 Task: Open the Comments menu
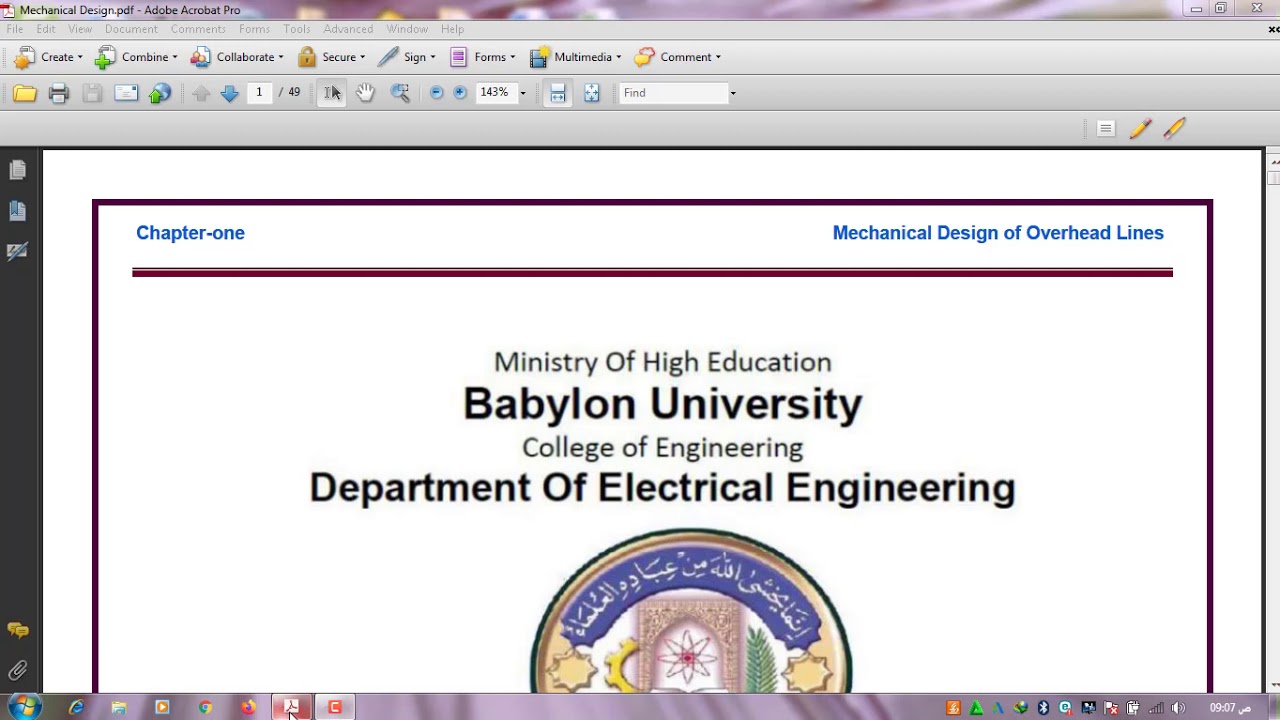click(x=198, y=29)
